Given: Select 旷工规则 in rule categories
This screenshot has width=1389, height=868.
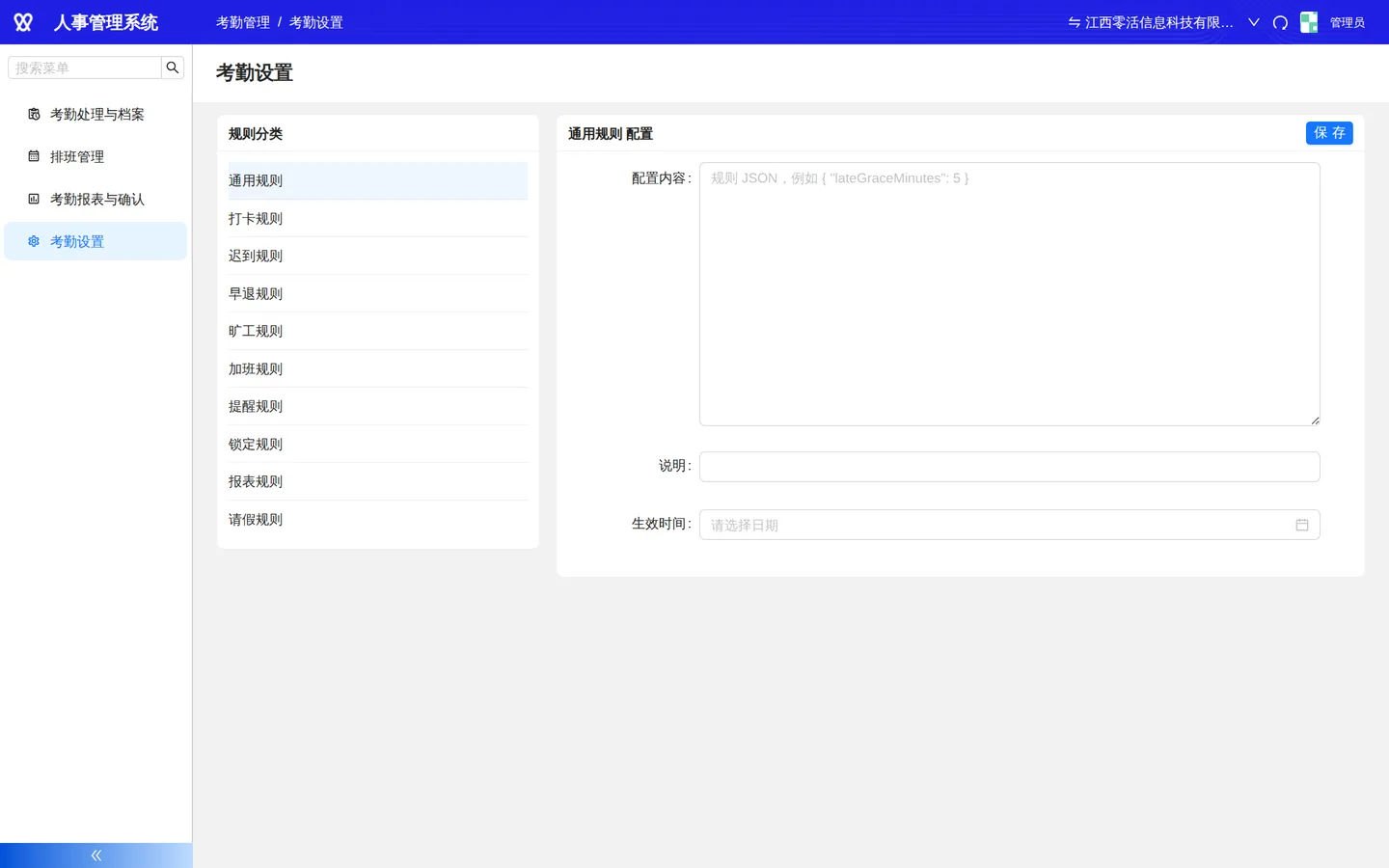Looking at the screenshot, I should 378,331.
